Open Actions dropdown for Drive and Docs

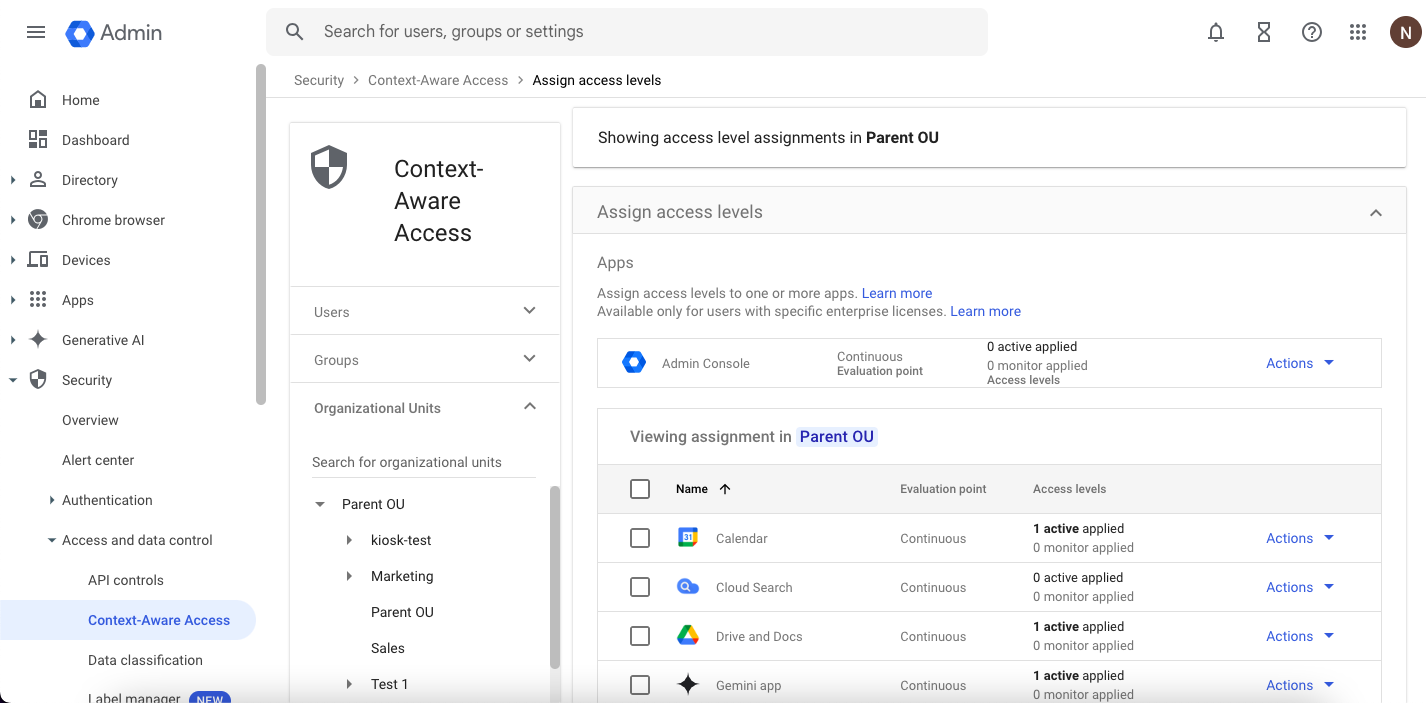(x=1300, y=636)
